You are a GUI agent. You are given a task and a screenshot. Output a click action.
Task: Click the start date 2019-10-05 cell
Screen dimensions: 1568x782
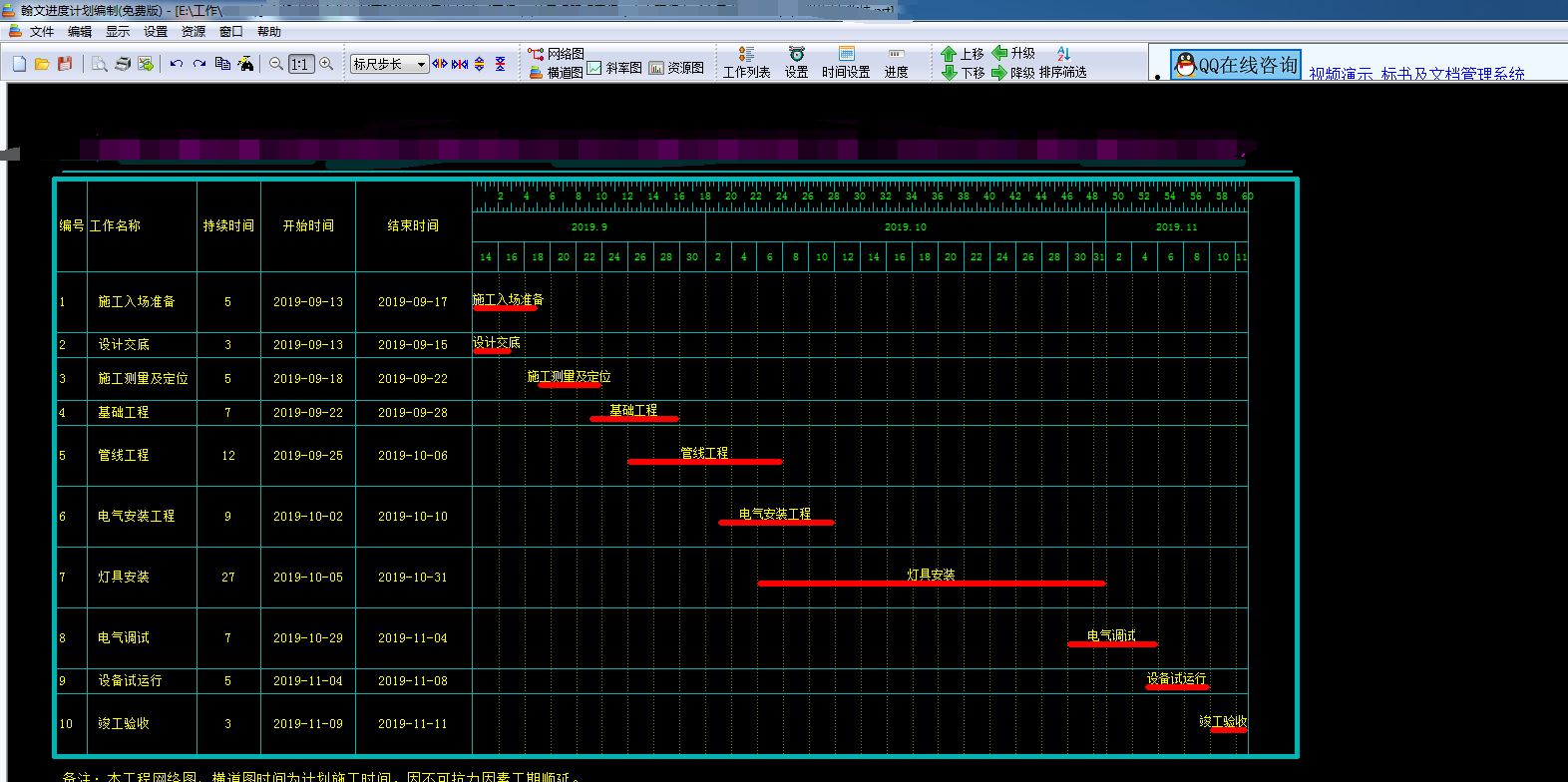(x=308, y=577)
